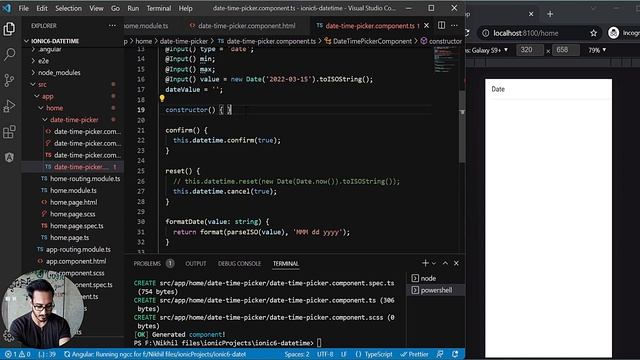Viewport: 640px width, 360px height.
Task: Open a new browser tab with plus
Action: (550, 14)
